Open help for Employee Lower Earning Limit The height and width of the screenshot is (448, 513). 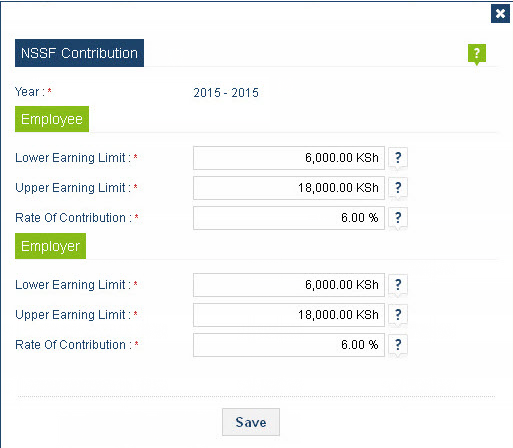click(x=398, y=158)
